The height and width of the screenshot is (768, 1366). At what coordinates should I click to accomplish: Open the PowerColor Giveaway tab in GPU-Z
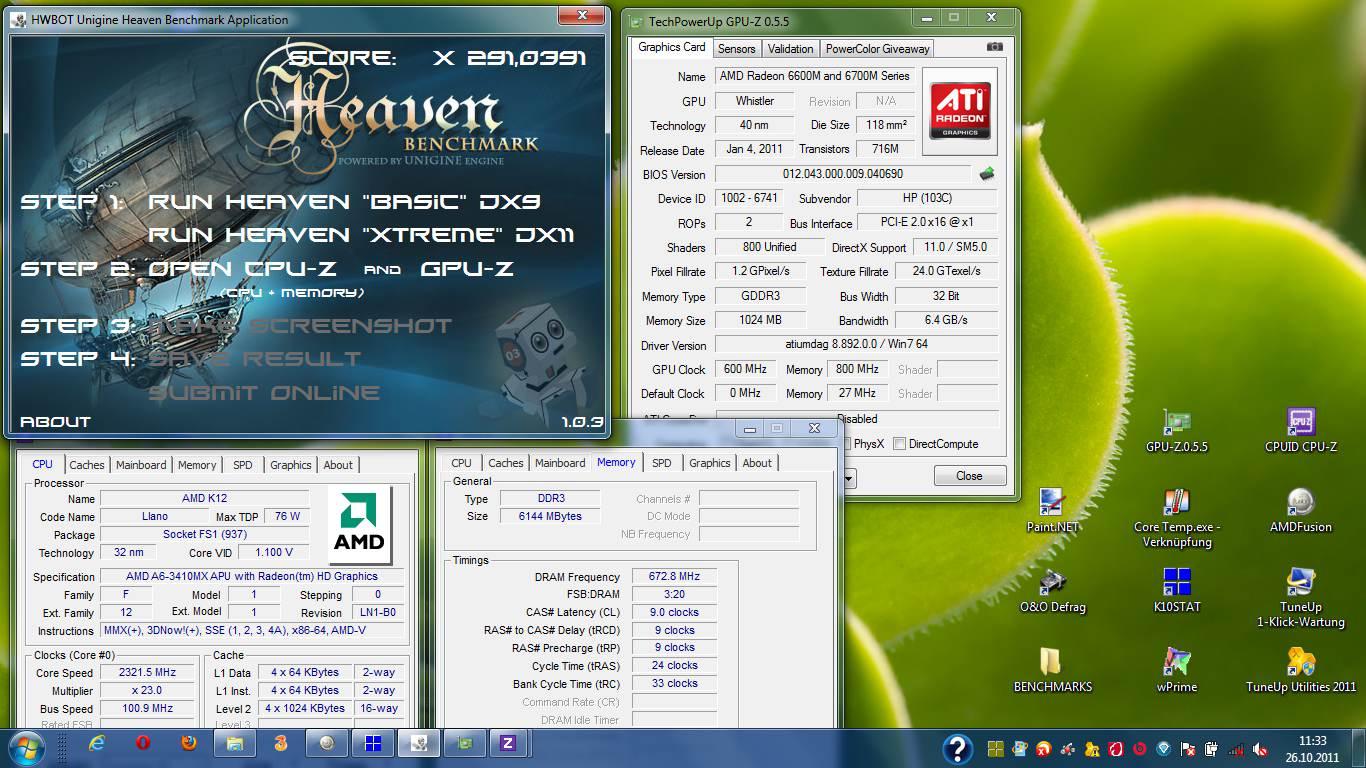[x=877, y=48]
